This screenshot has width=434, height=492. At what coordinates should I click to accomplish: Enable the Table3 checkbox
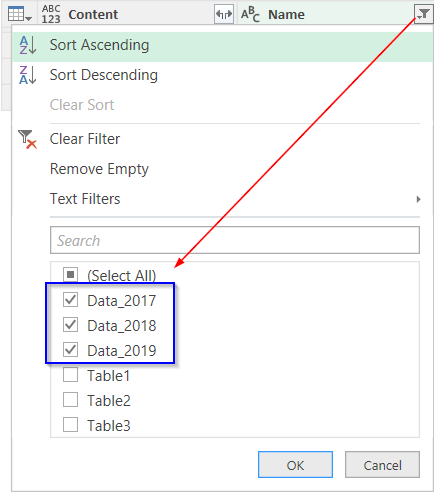point(70,425)
